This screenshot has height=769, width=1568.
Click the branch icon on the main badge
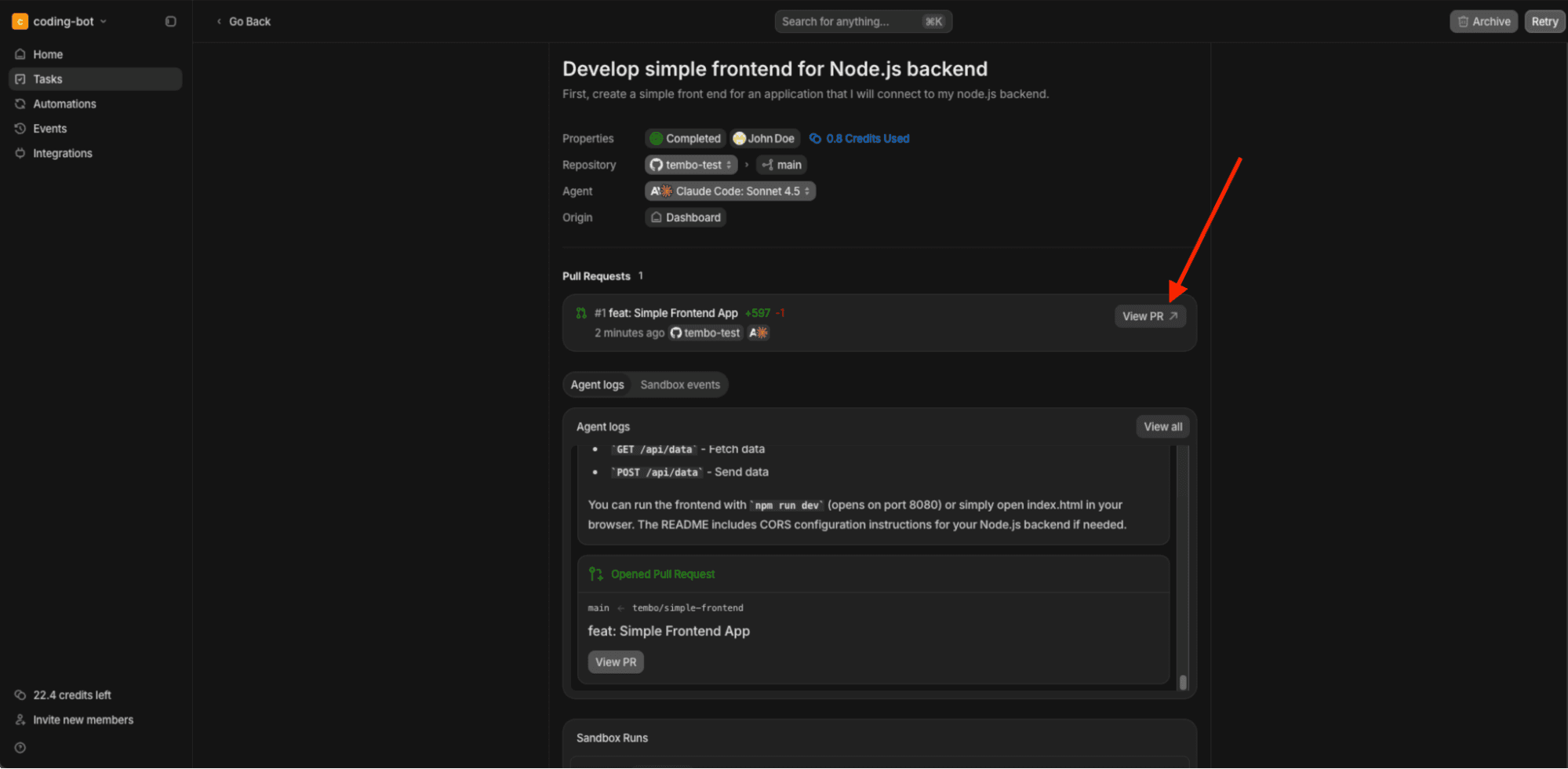click(x=766, y=165)
